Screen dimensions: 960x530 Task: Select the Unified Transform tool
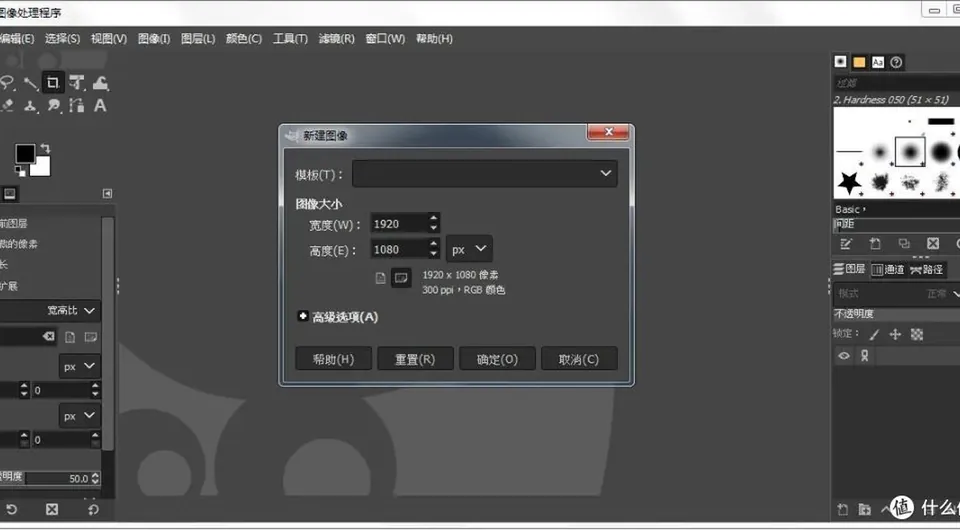coord(77,83)
